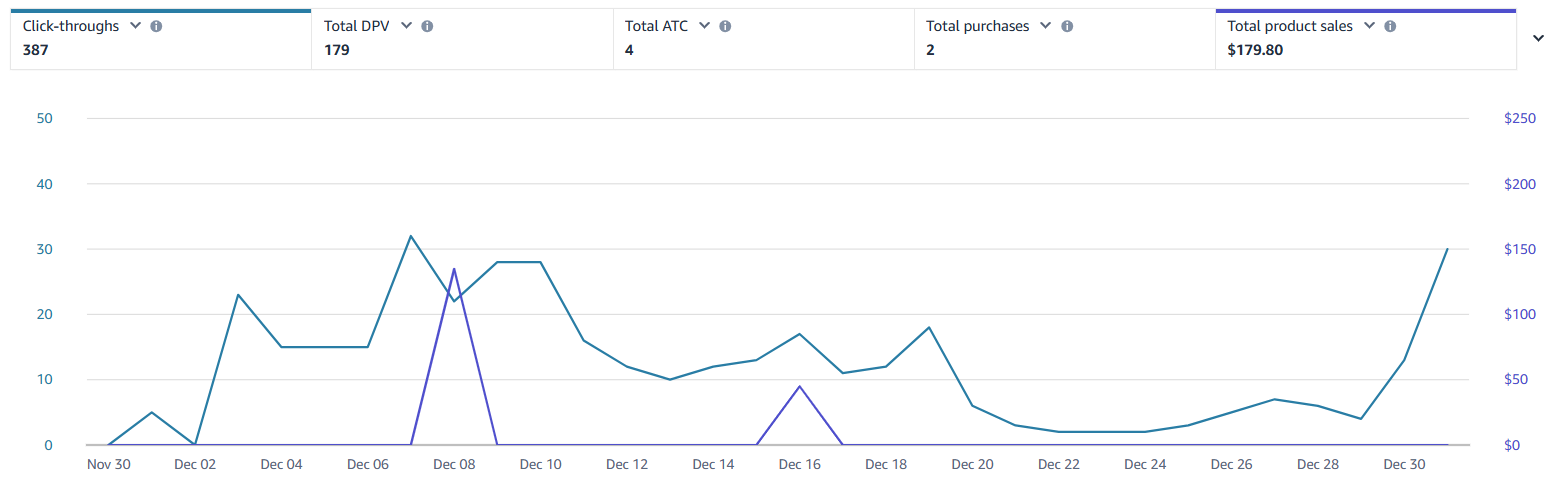
Task: Open the Total ATC dropdown chevron
Action: [704, 26]
